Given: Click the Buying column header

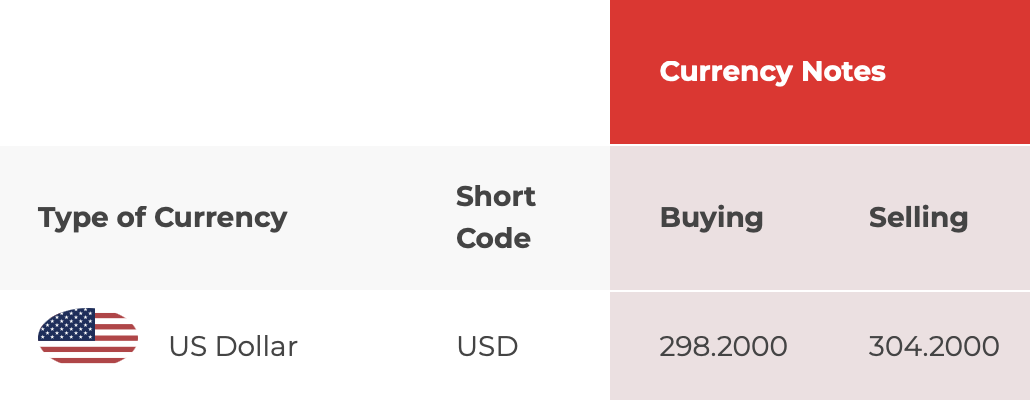Looking at the screenshot, I should [711, 217].
